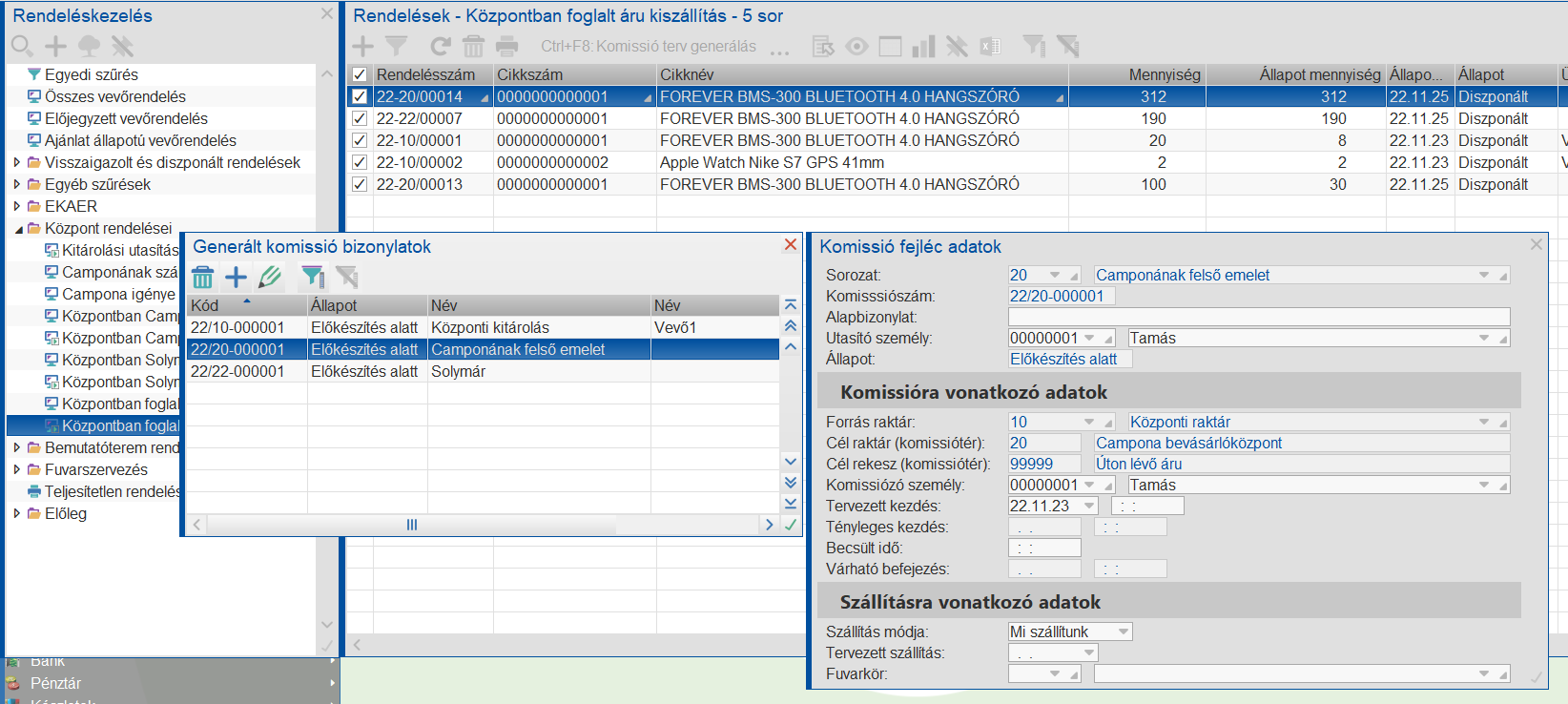Select Összes vevőrendelés in the tree
This screenshot has width=1568, height=704.
[114, 96]
